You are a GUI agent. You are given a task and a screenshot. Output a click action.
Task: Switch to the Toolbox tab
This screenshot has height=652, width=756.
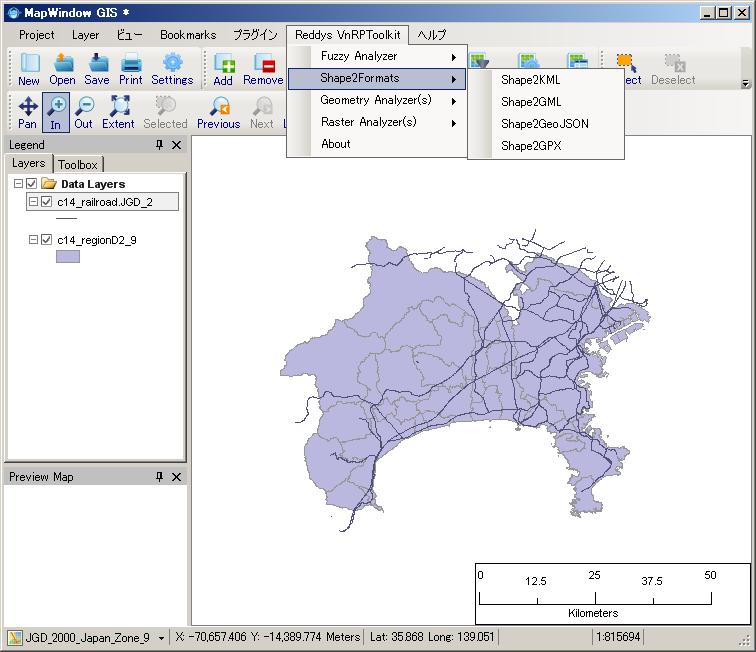tap(78, 164)
